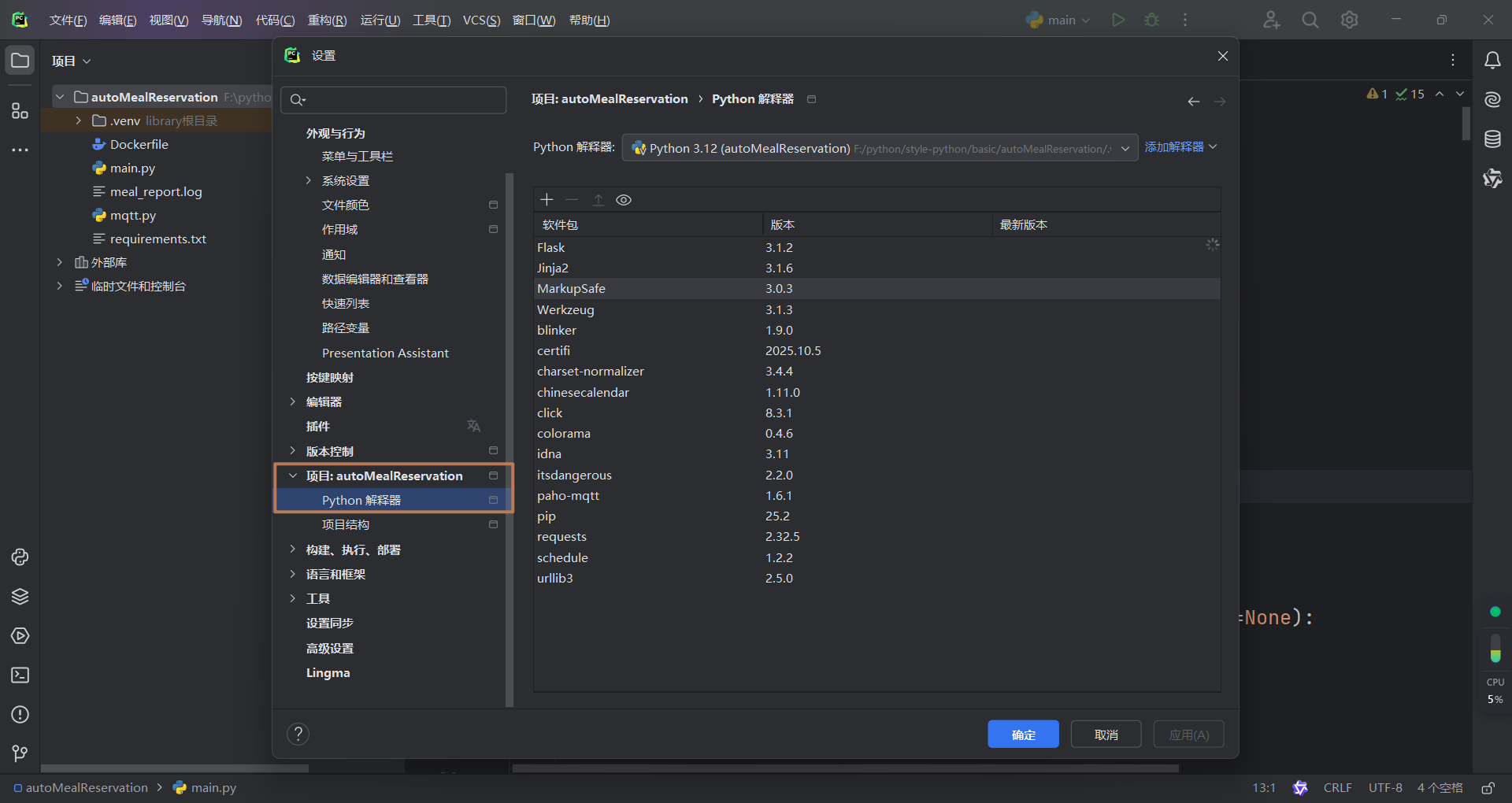Open the Terminal tool window icon
This screenshot has width=1512, height=803.
(20, 675)
